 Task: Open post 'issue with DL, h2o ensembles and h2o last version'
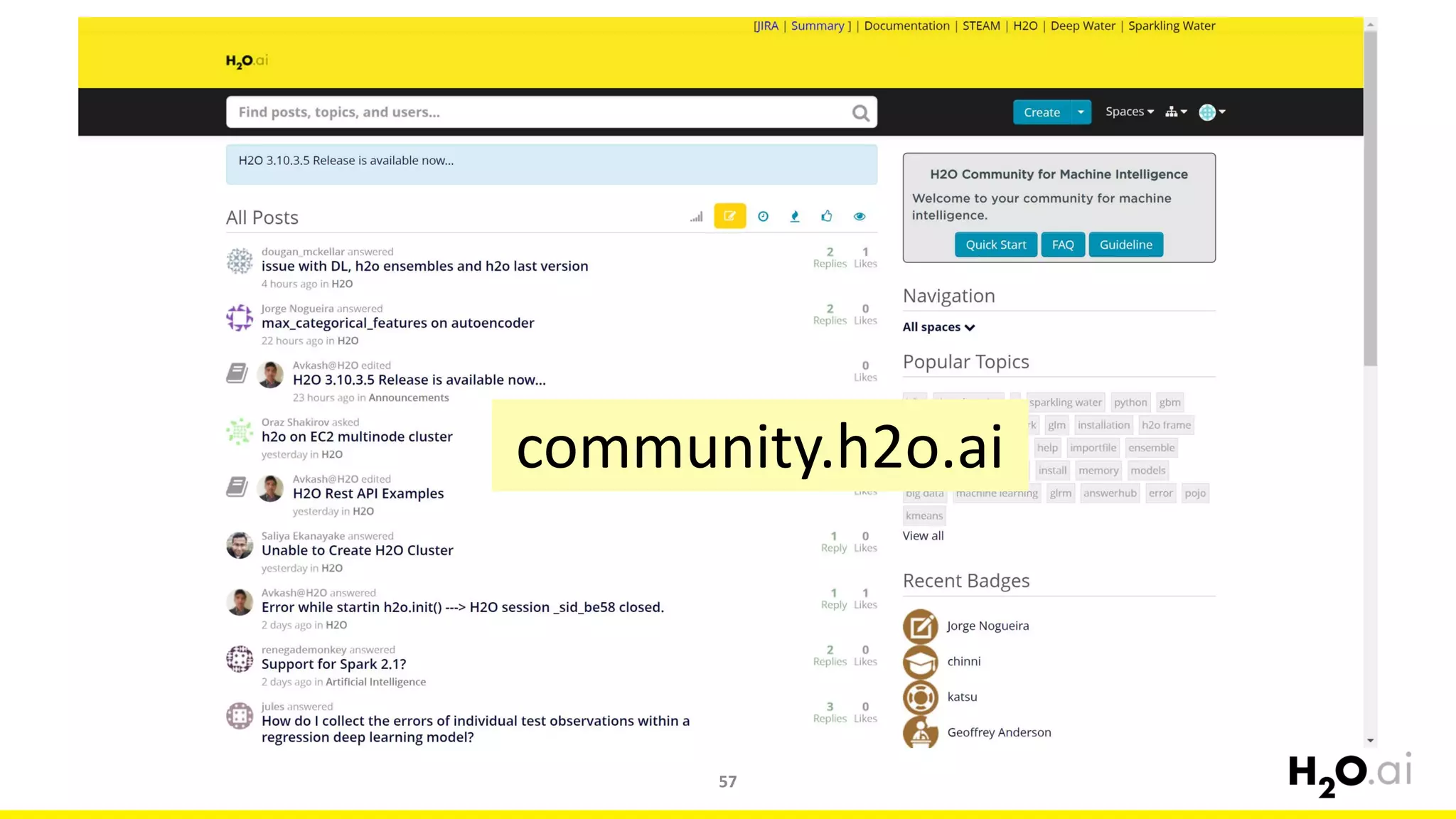(x=424, y=266)
